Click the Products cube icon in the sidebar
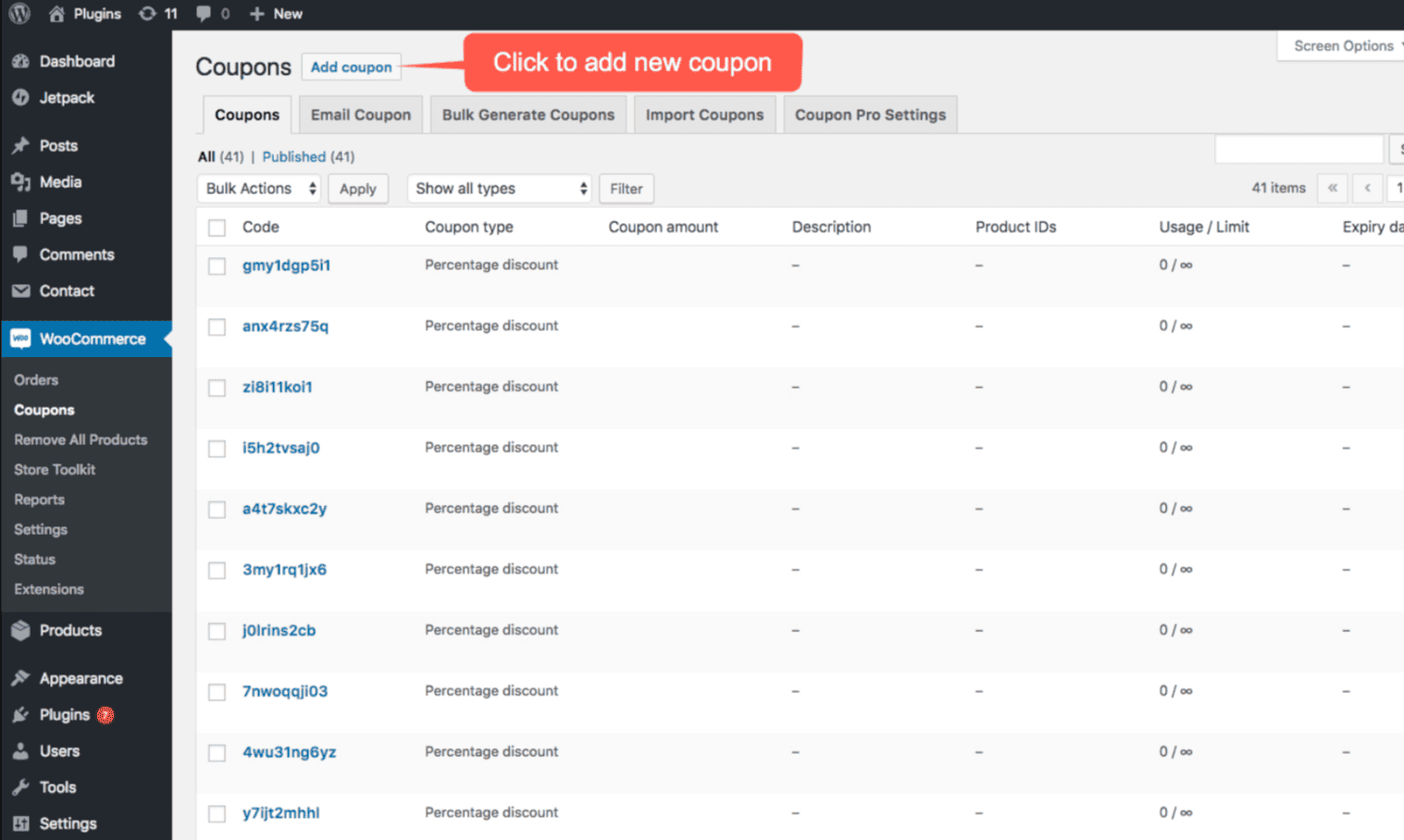The height and width of the screenshot is (840, 1404). coord(20,630)
